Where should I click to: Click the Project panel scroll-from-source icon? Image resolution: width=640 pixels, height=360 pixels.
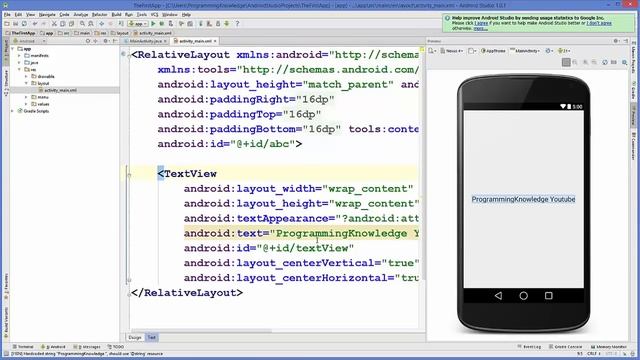(x=88, y=41)
